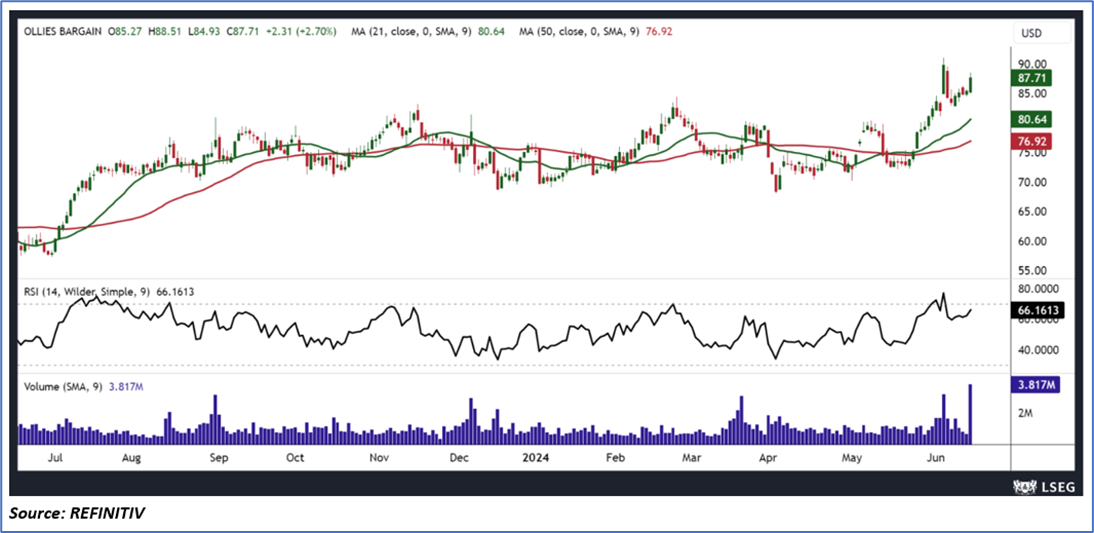Click the Jul label on time axis

tap(56, 458)
